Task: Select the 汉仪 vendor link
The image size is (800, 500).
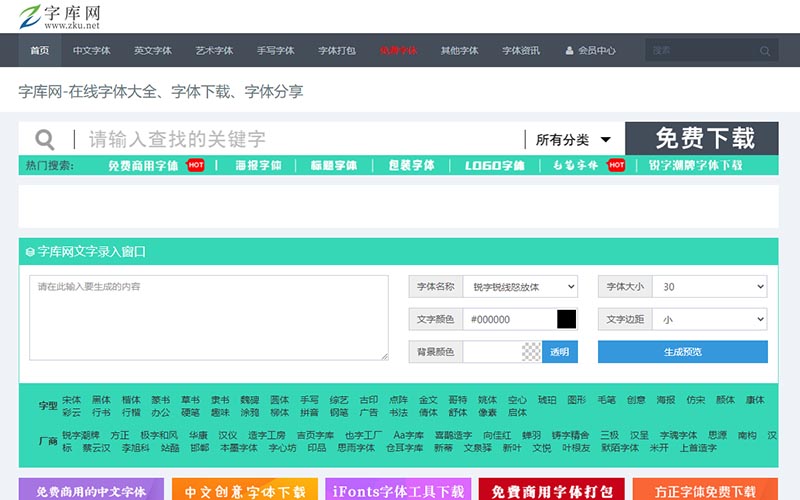Action: tap(228, 435)
